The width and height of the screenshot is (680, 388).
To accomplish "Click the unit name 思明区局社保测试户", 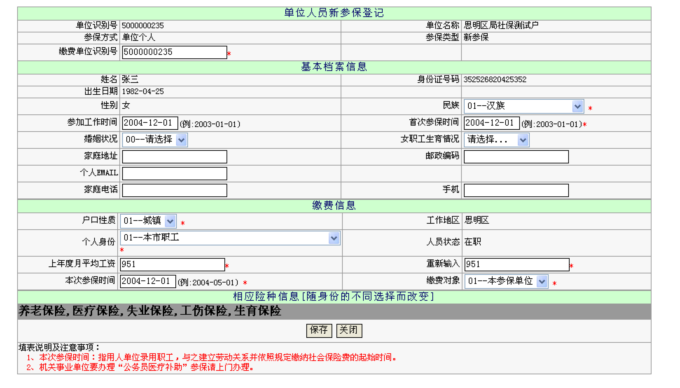I will click(x=501, y=26).
